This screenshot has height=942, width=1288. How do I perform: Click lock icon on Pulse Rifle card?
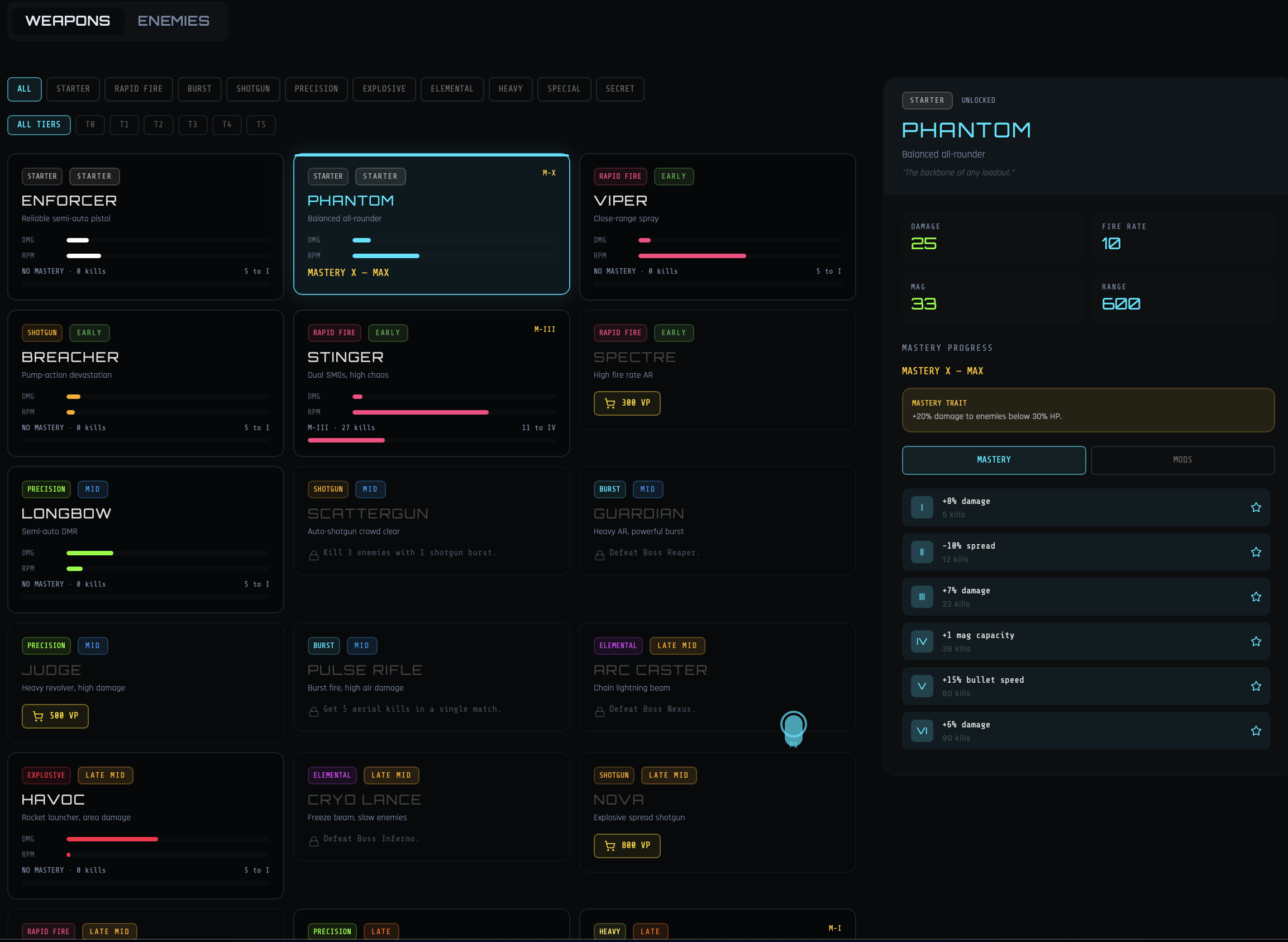(x=313, y=711)
